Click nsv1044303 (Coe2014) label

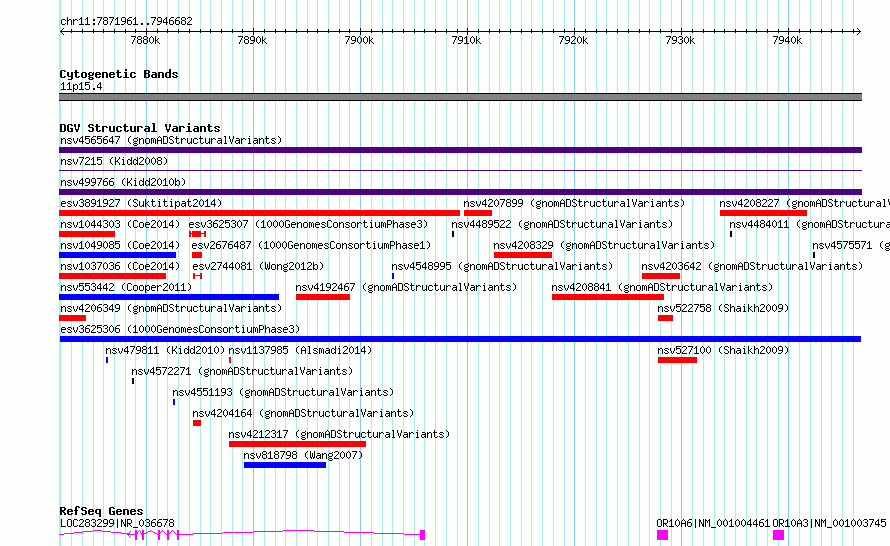(120, 224)
